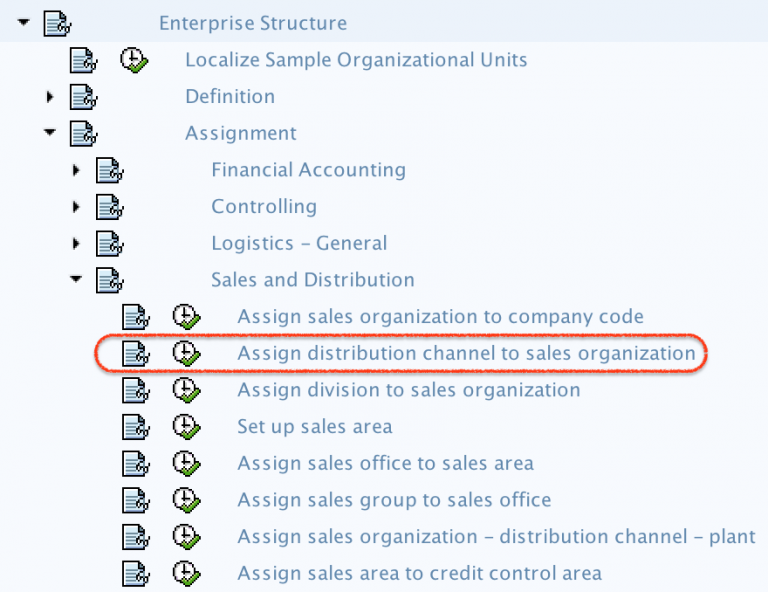Collapse the Sales and Distribution node
This screenshot has height=592, width=768.
click(76, 279)
